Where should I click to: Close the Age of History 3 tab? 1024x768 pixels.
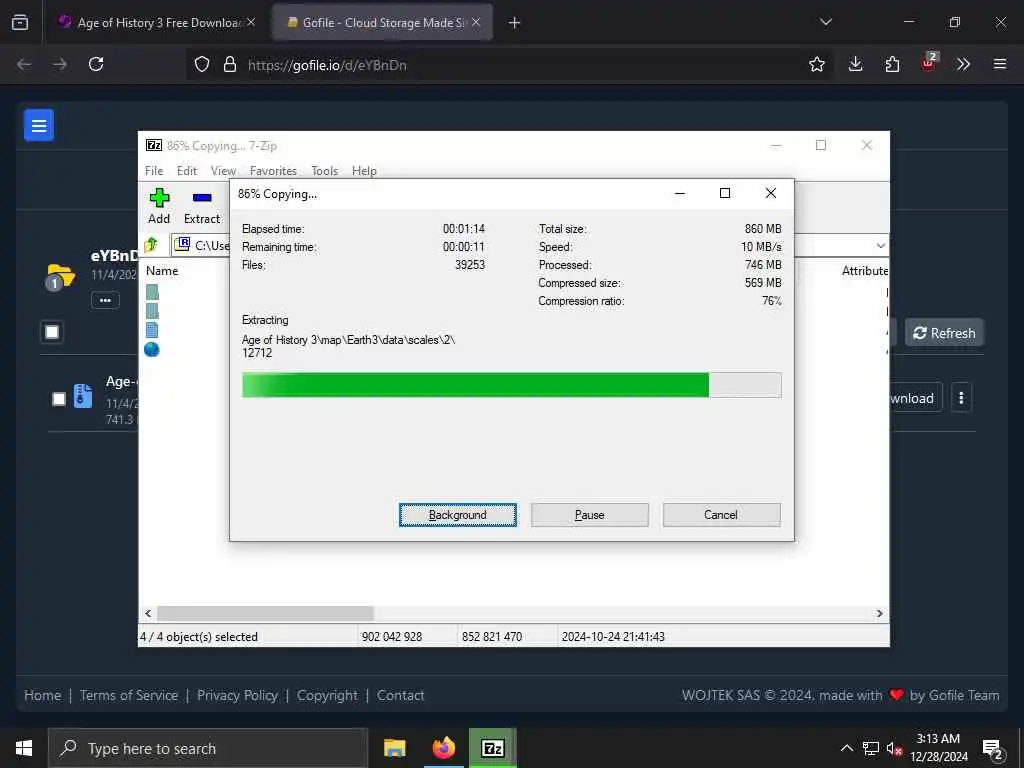coord(251,22)
